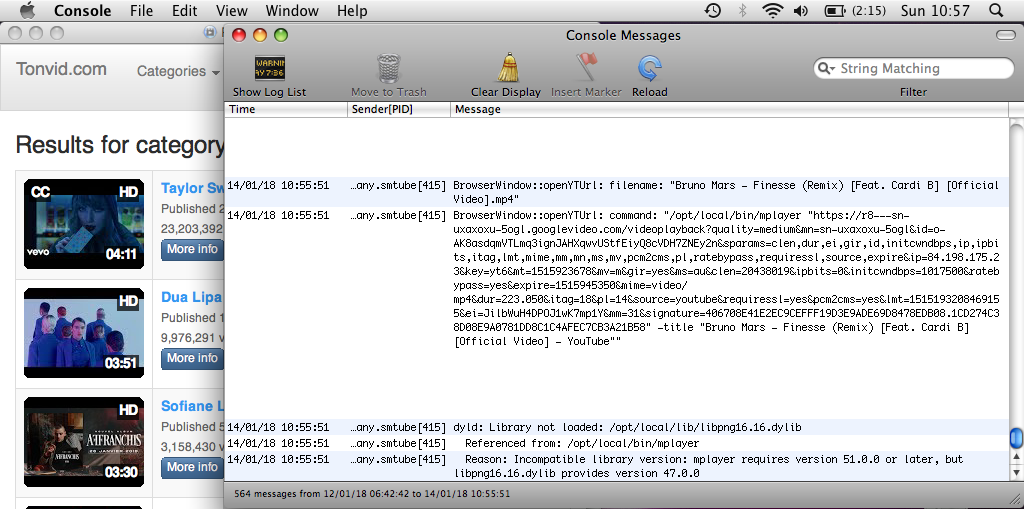The width and height of the screenshot is (1024, 509).
Task: Click the Move to Trash bin icon
Action: click(x=389, y=68)
